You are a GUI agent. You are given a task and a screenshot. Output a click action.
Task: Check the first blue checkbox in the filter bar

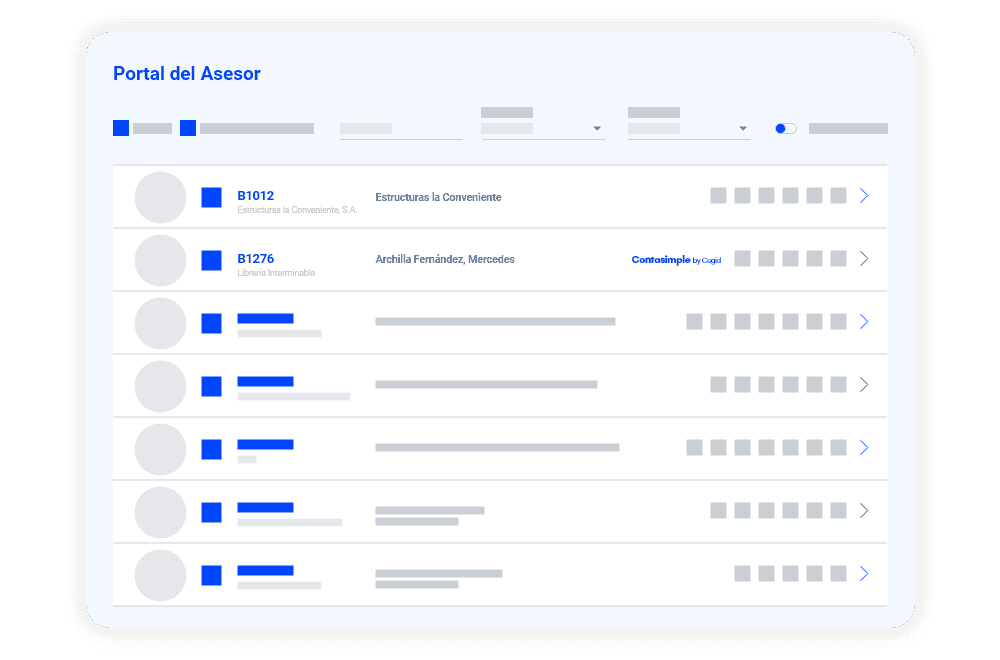point(121,128)
